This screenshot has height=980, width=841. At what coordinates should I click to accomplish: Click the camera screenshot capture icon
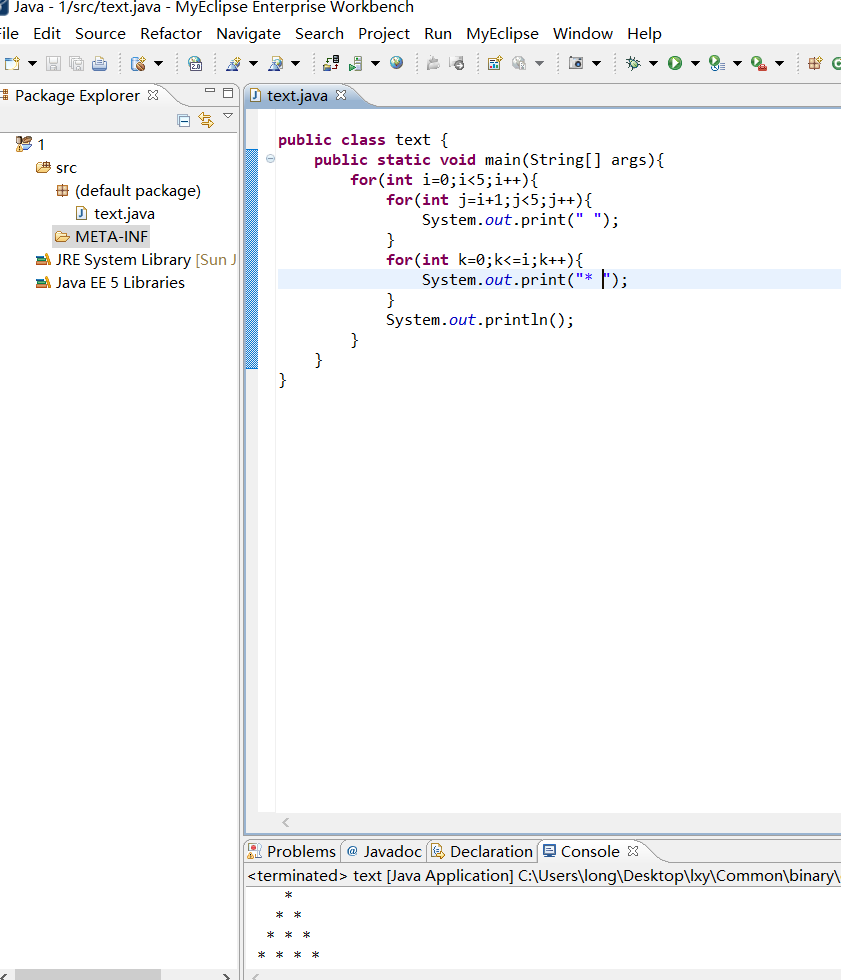(x=576, y=63)
